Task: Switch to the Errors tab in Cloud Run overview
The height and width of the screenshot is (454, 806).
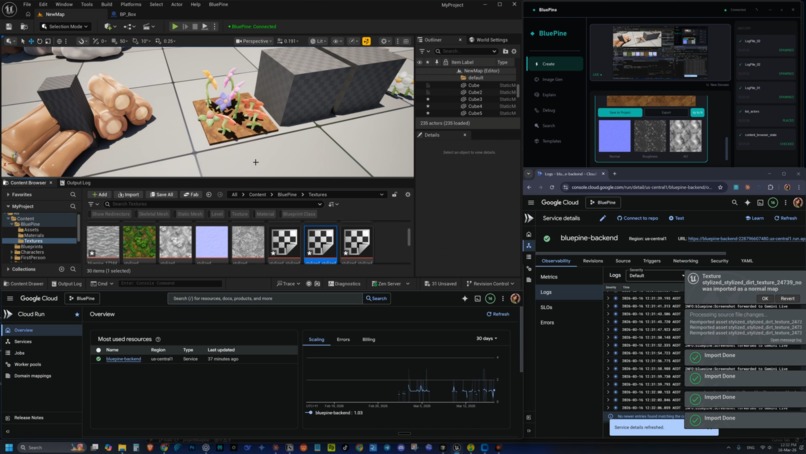Action: (x=343, y=339)
